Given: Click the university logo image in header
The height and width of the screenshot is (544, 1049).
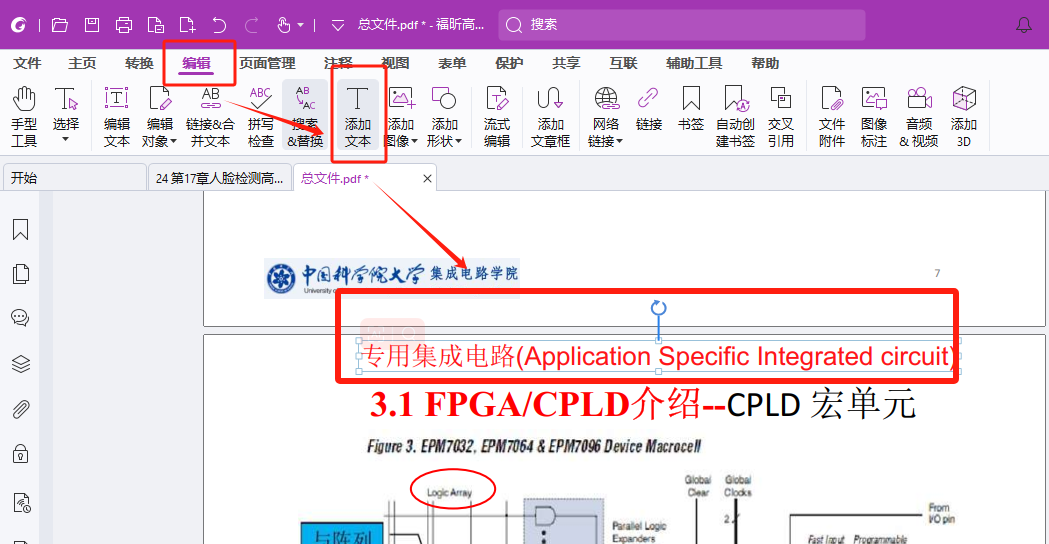Looking at the screenshot, I should [392, 276].
